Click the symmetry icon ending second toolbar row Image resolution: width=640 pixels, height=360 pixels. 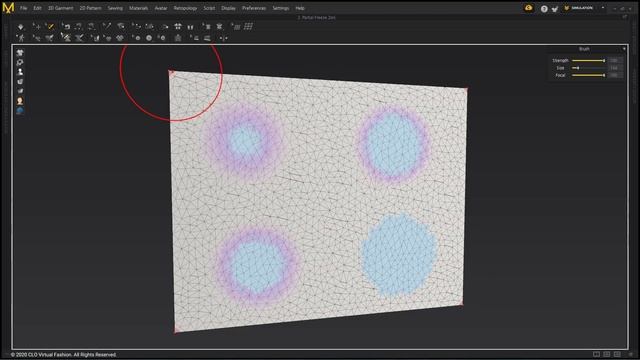tap(224, 38)
